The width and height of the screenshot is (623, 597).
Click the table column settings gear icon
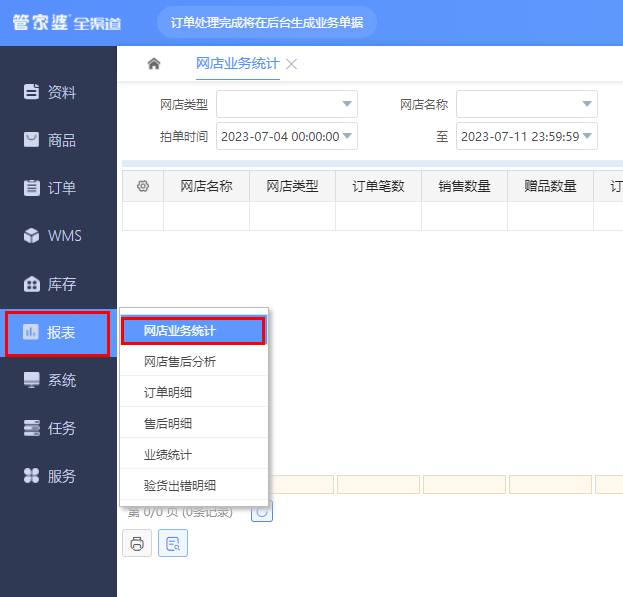click(143, 186)
